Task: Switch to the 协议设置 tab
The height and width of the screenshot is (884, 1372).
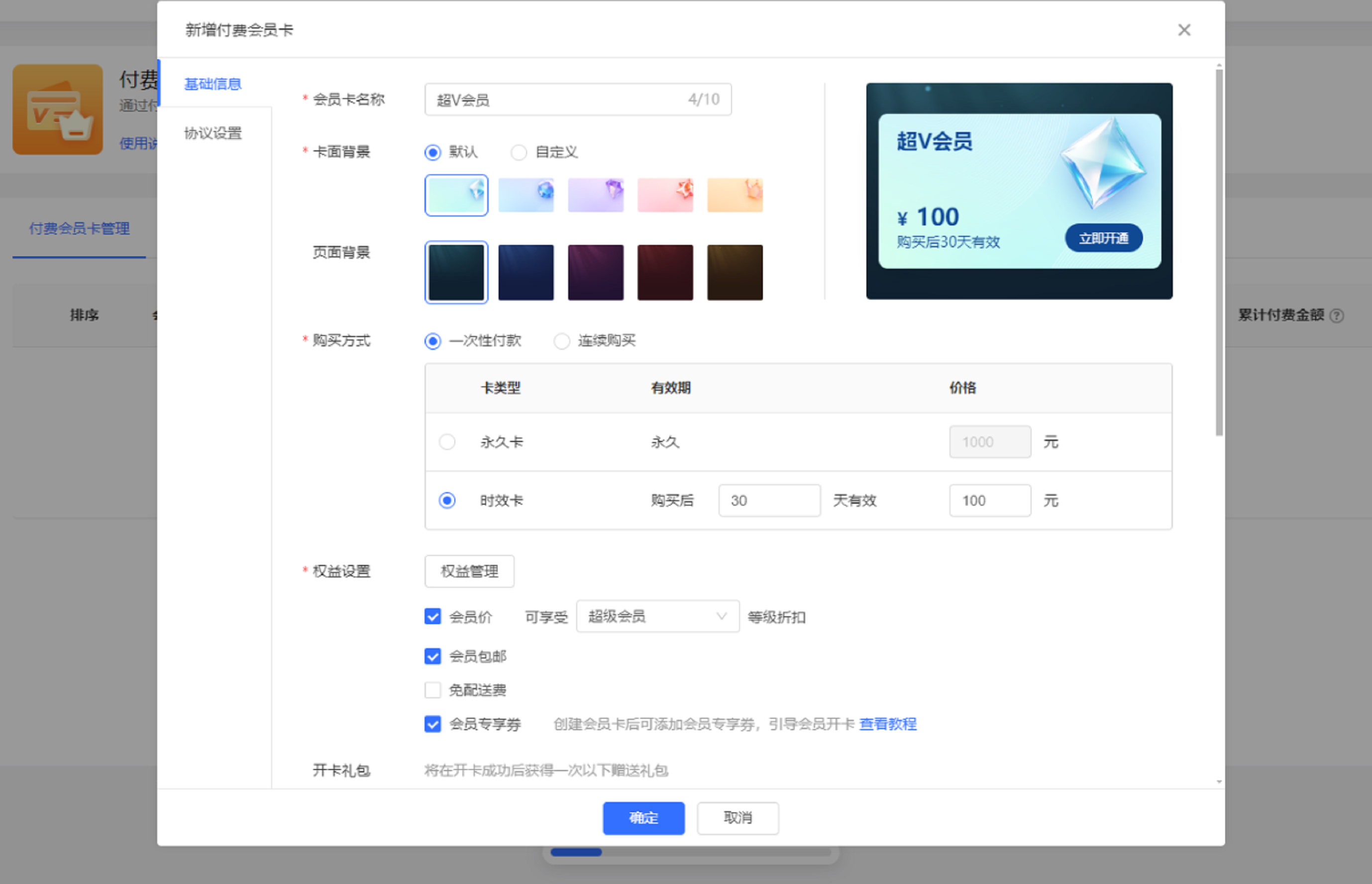Action: tap(213, 133)
